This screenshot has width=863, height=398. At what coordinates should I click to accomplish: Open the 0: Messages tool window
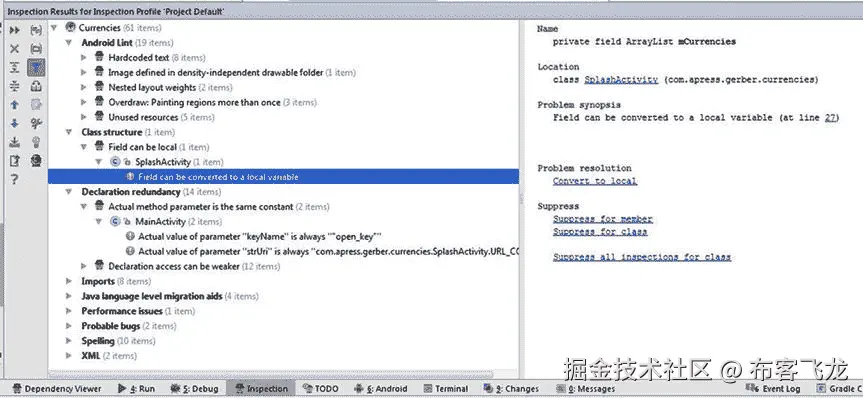(x=586, y=389)
